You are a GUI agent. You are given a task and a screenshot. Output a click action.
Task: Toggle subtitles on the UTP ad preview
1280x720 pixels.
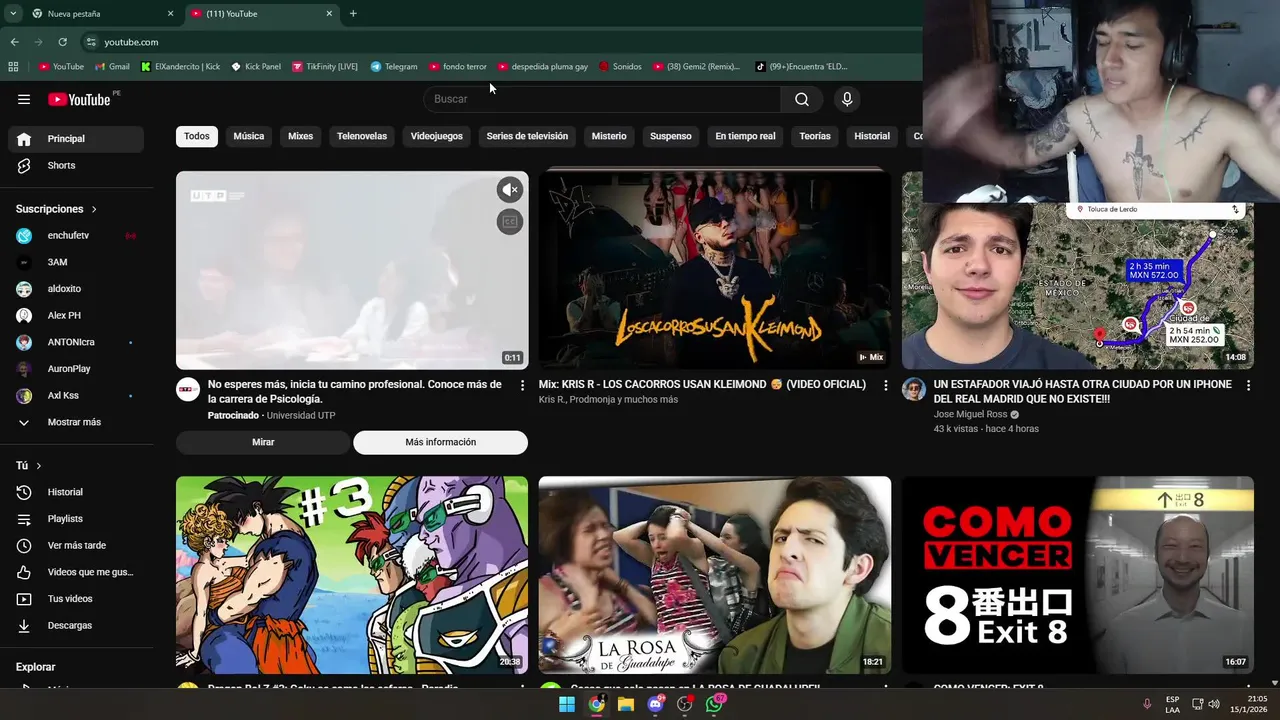click(x=510, y=222)
